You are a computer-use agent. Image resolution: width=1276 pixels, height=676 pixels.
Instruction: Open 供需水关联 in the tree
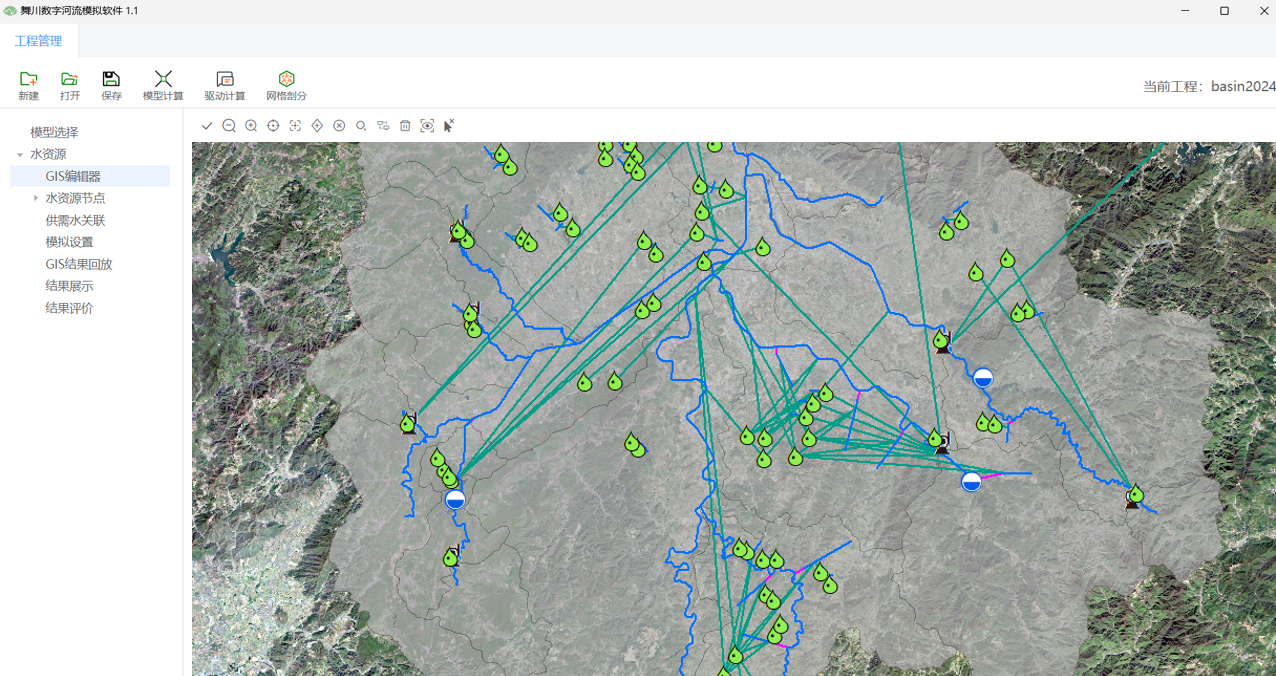click(x=75, y=220)
